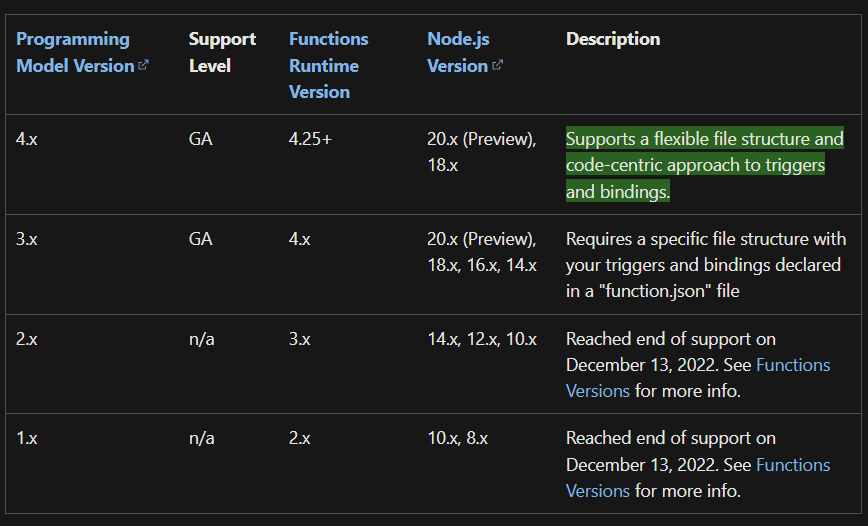868x526 pixels.
Task: Open the Functions Runtime Version header link
Action: point(328,65)
